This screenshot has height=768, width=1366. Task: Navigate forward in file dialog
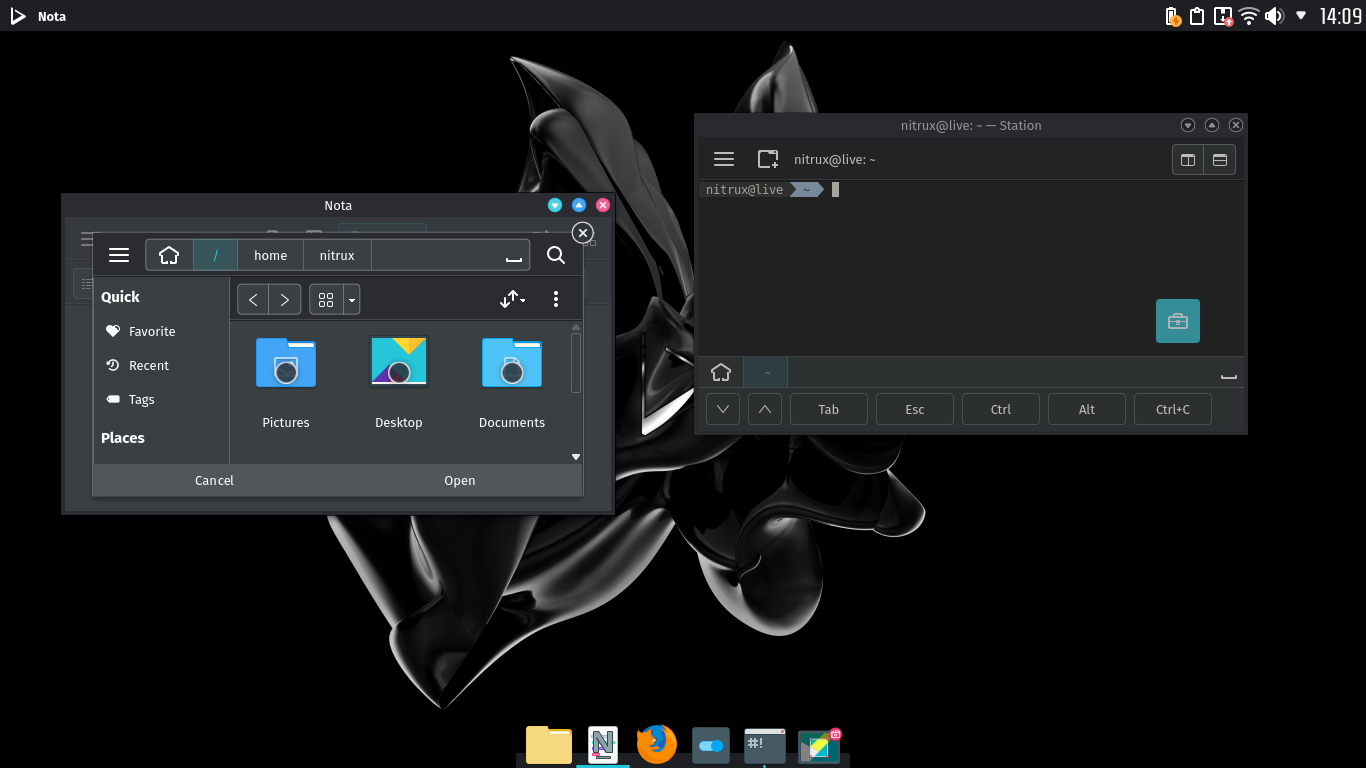coord(285,299)
